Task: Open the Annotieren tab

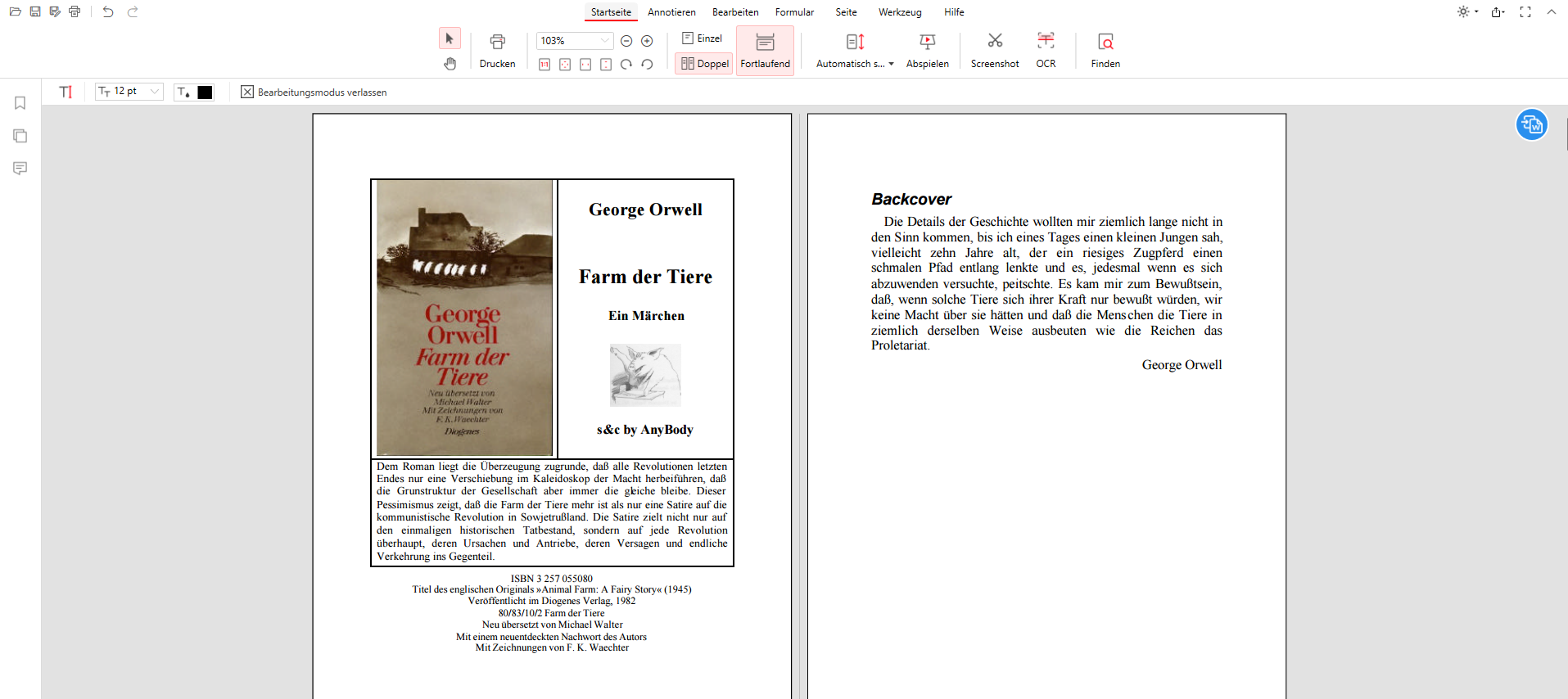Action: 671,12
